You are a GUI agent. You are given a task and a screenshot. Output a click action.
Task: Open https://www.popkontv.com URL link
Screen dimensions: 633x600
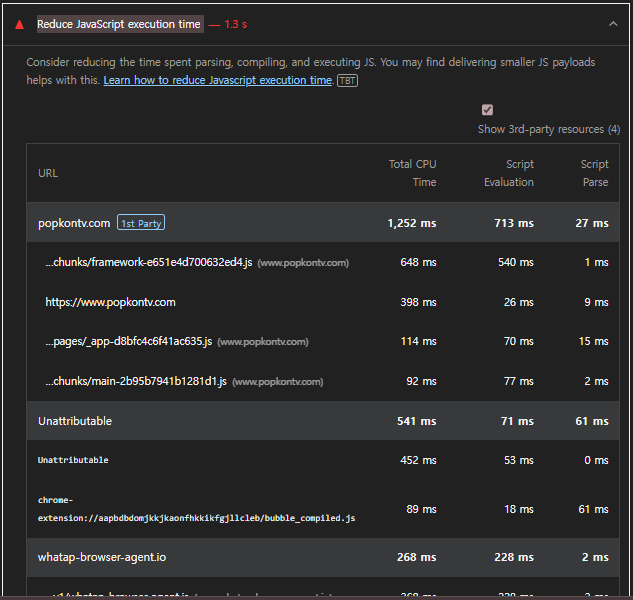click(110, 302)
